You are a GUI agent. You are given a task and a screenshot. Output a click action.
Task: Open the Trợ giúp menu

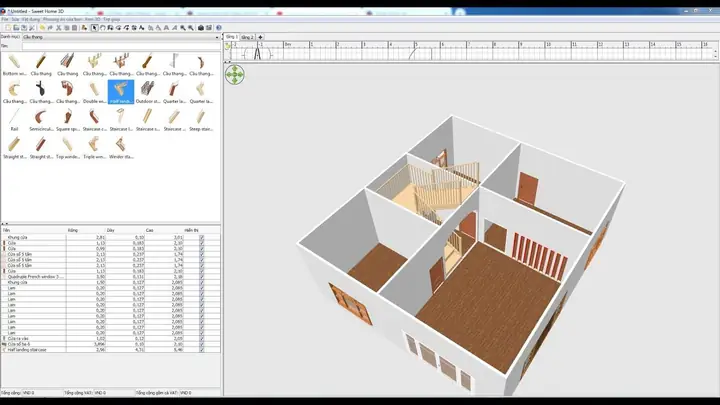click(112, 19)
